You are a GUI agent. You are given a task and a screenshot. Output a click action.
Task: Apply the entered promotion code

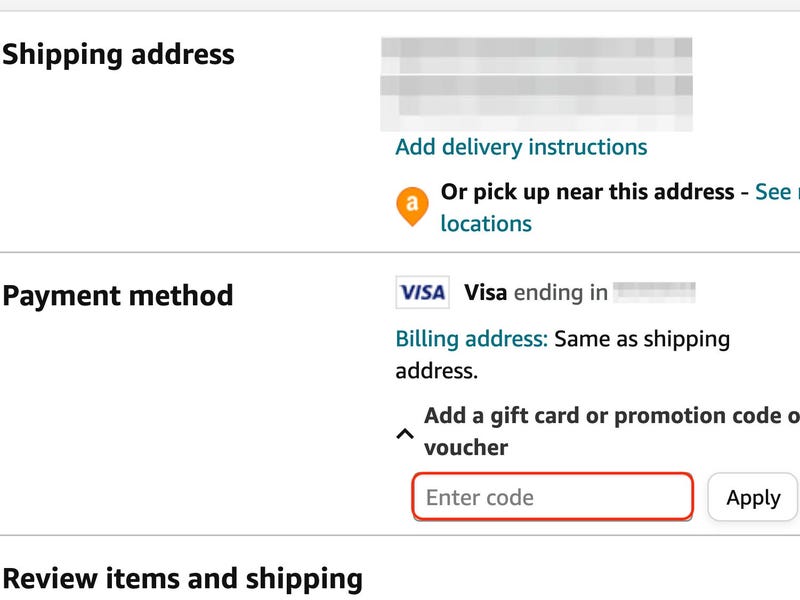point(753,496)
